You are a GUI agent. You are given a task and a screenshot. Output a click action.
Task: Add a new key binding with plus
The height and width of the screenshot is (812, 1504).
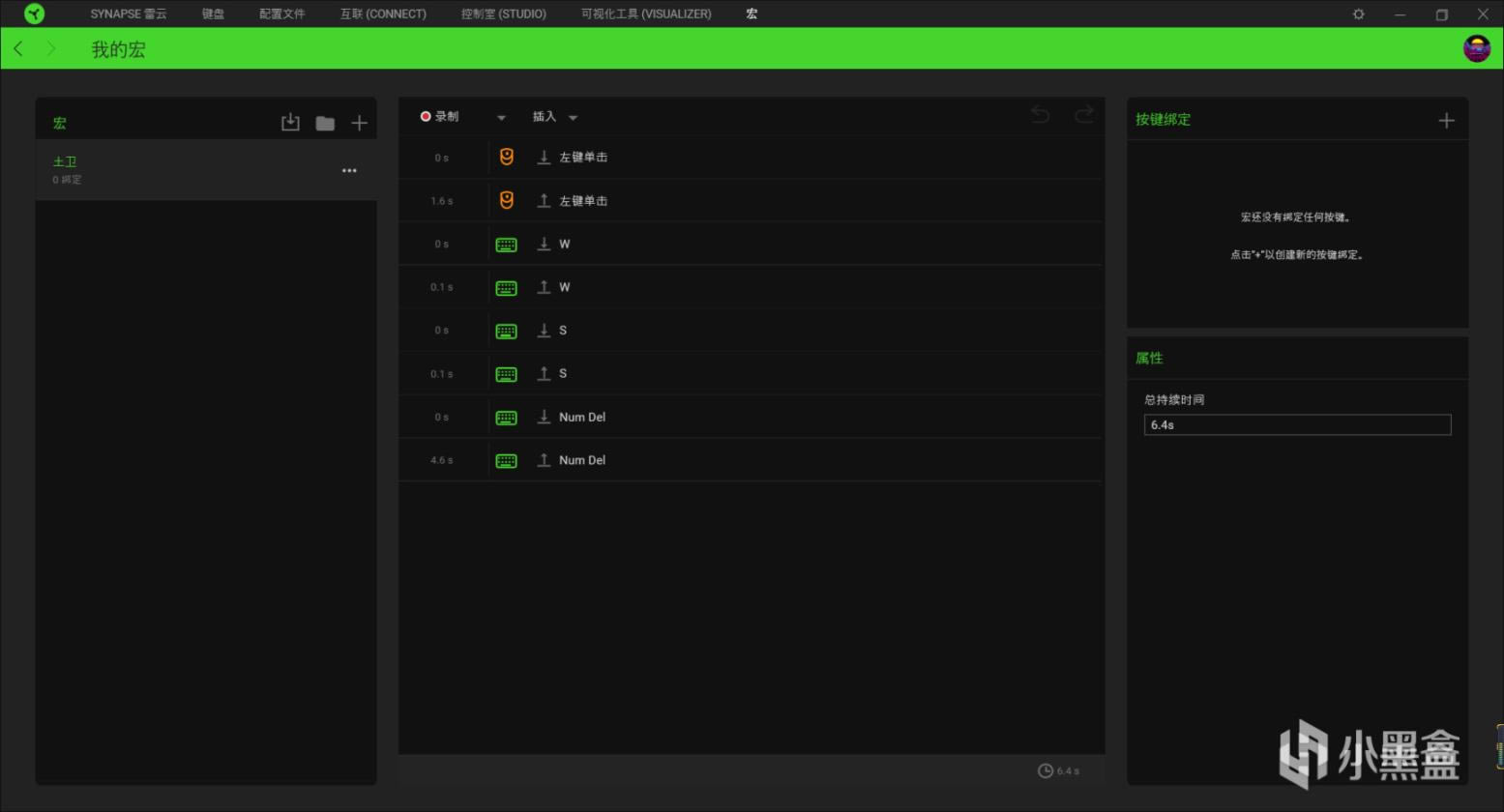point(1446,120)
